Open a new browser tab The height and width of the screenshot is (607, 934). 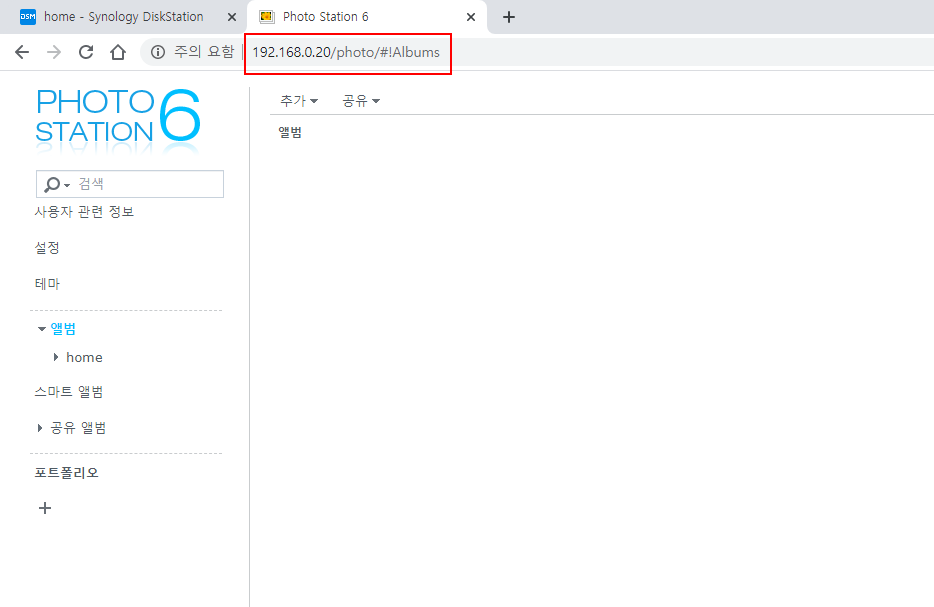pyautogui.click(x=509, y=17)
